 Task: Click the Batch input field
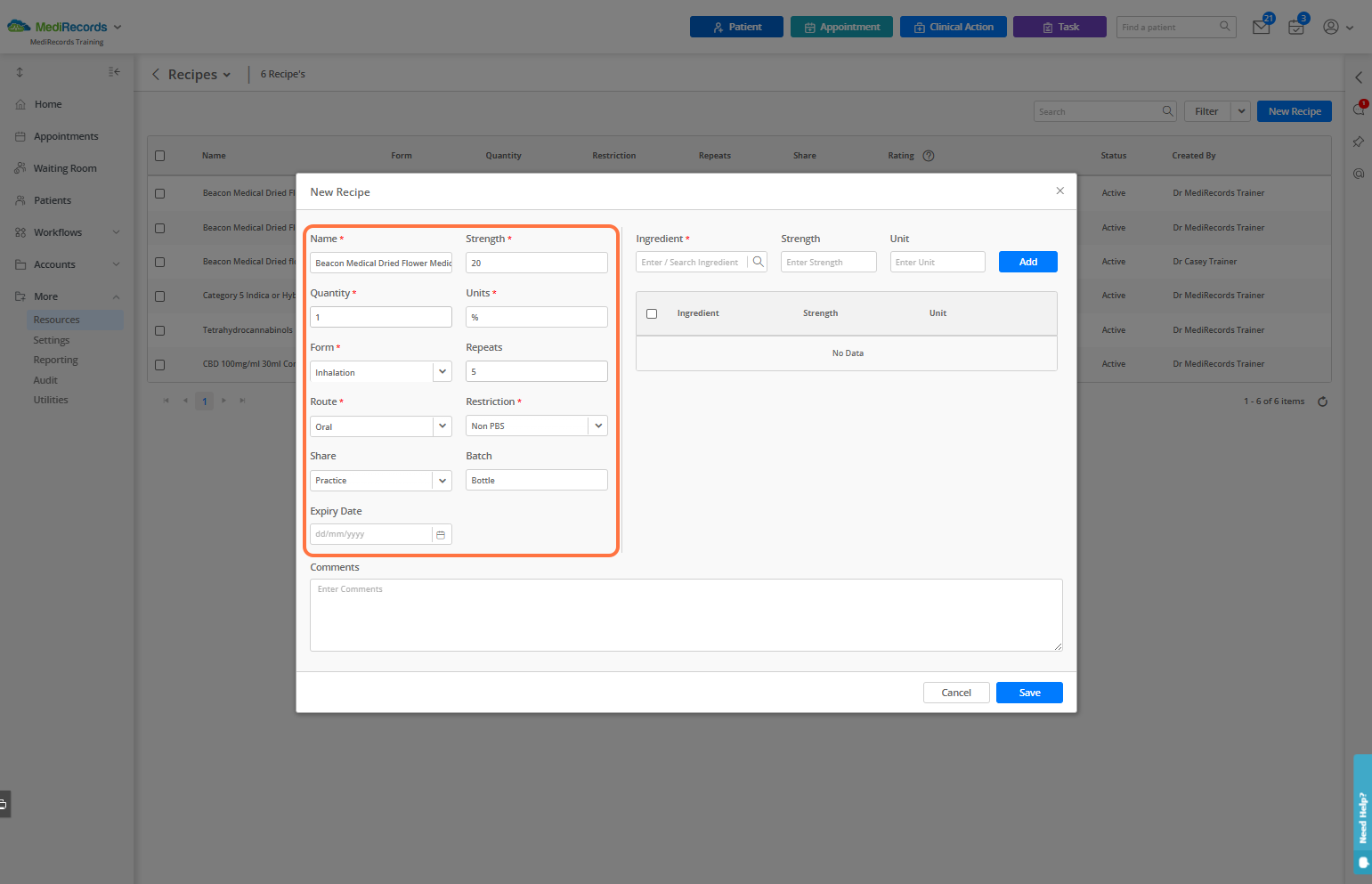537,480
